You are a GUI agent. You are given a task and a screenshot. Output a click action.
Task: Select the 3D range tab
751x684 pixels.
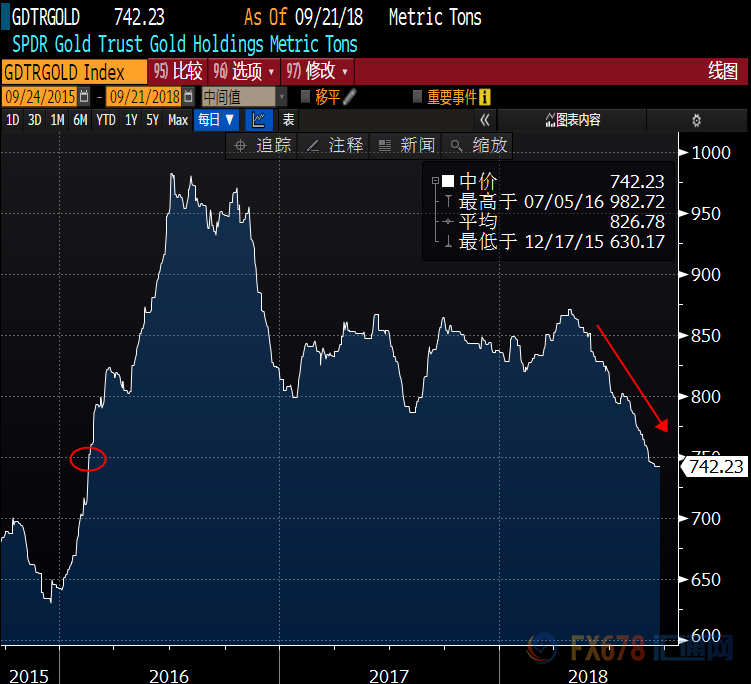tap(34, 120)
